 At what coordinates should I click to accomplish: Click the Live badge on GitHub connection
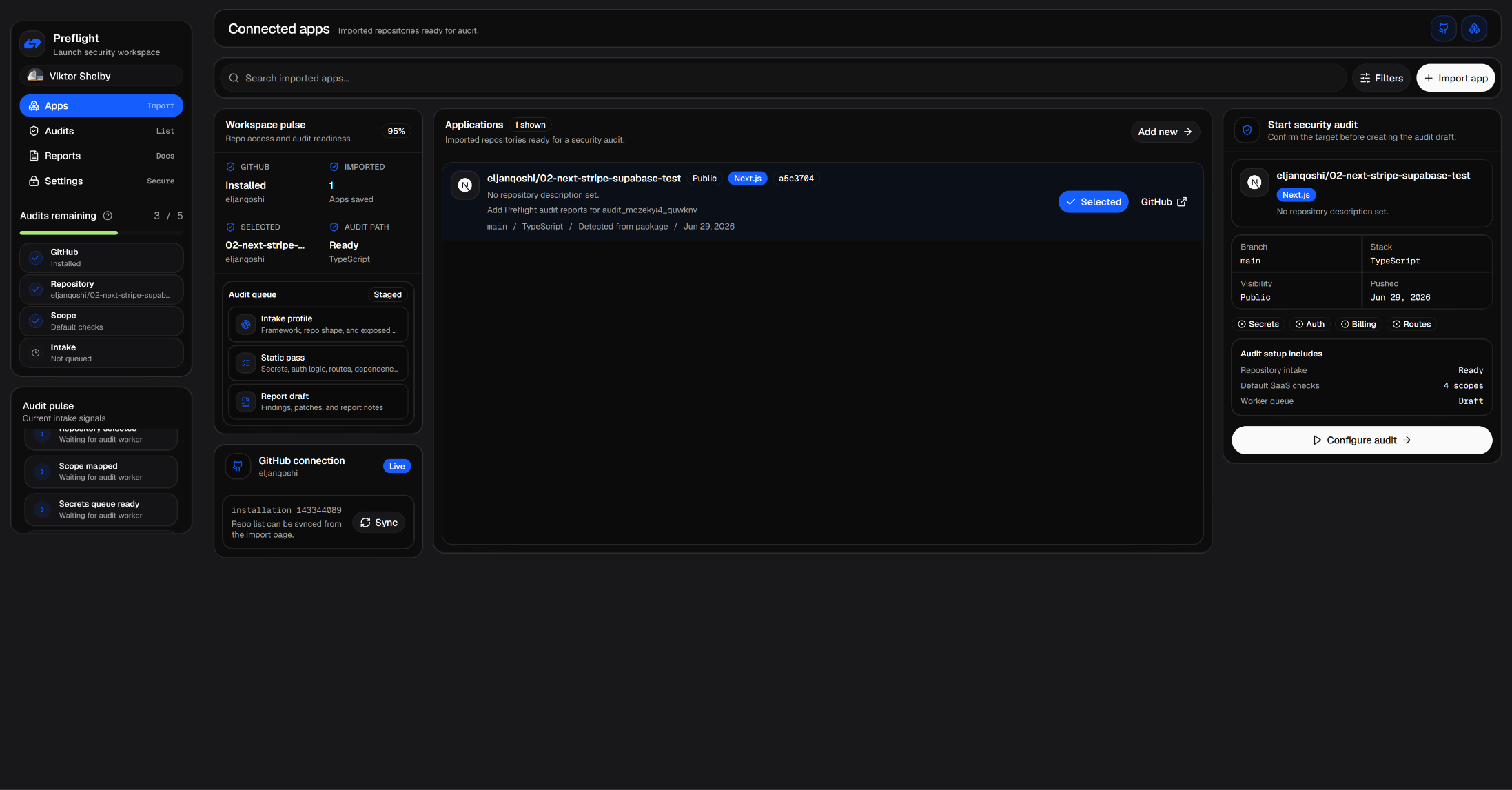397,466
